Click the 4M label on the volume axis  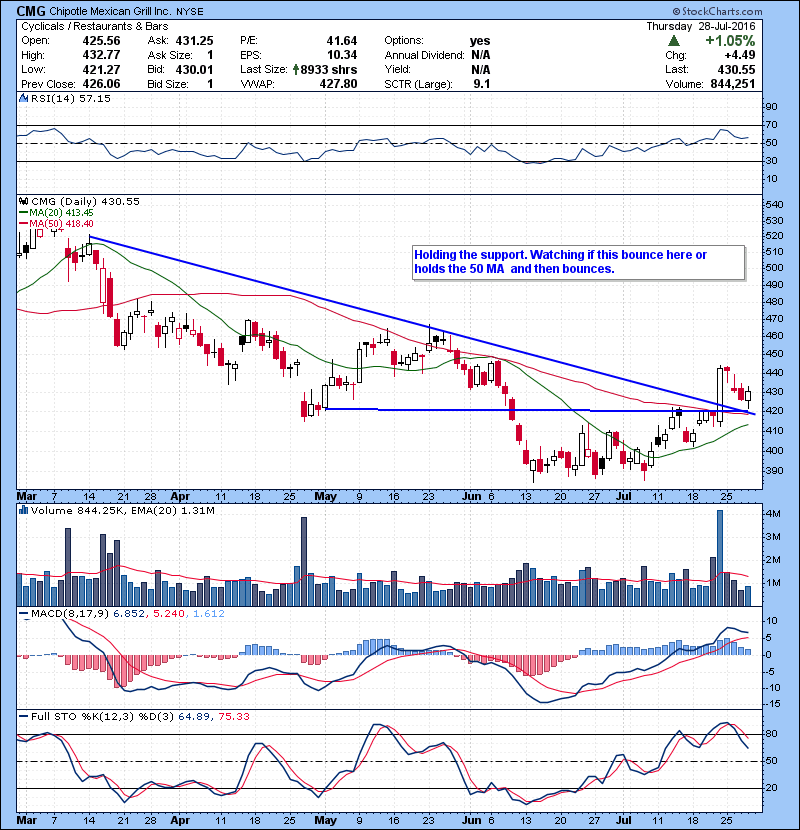[773, 513]
